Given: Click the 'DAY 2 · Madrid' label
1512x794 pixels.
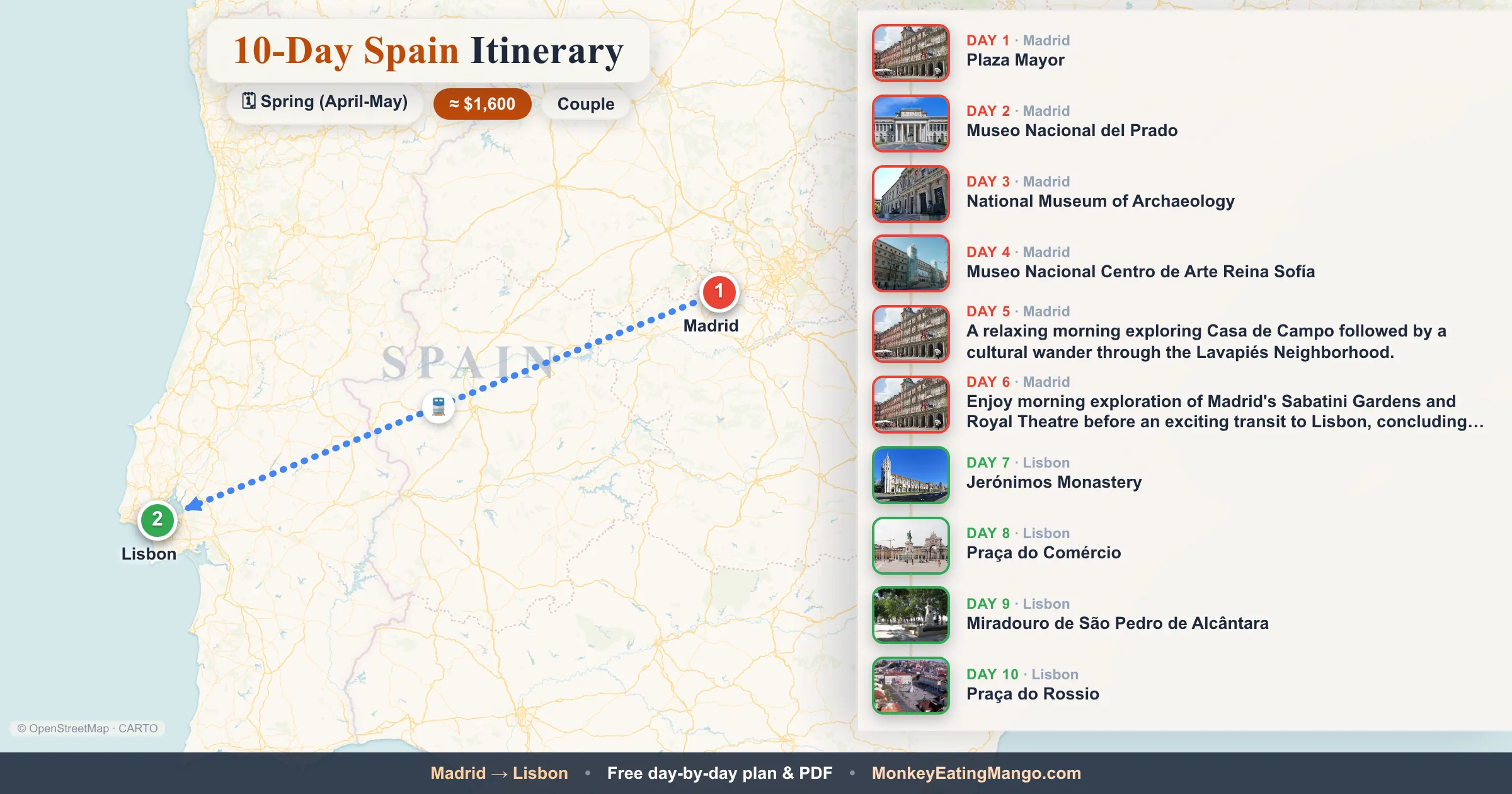Looking at the screenshot, I should click(1018, 111).
